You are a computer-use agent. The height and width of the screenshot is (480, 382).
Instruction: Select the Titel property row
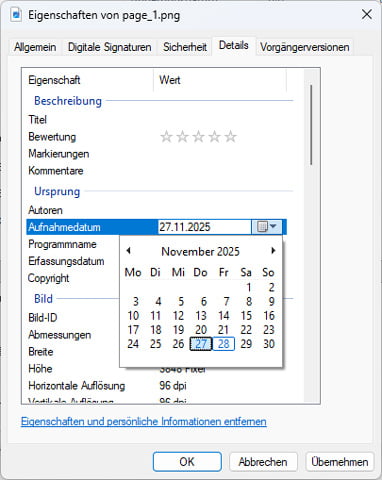pos(157,119)
